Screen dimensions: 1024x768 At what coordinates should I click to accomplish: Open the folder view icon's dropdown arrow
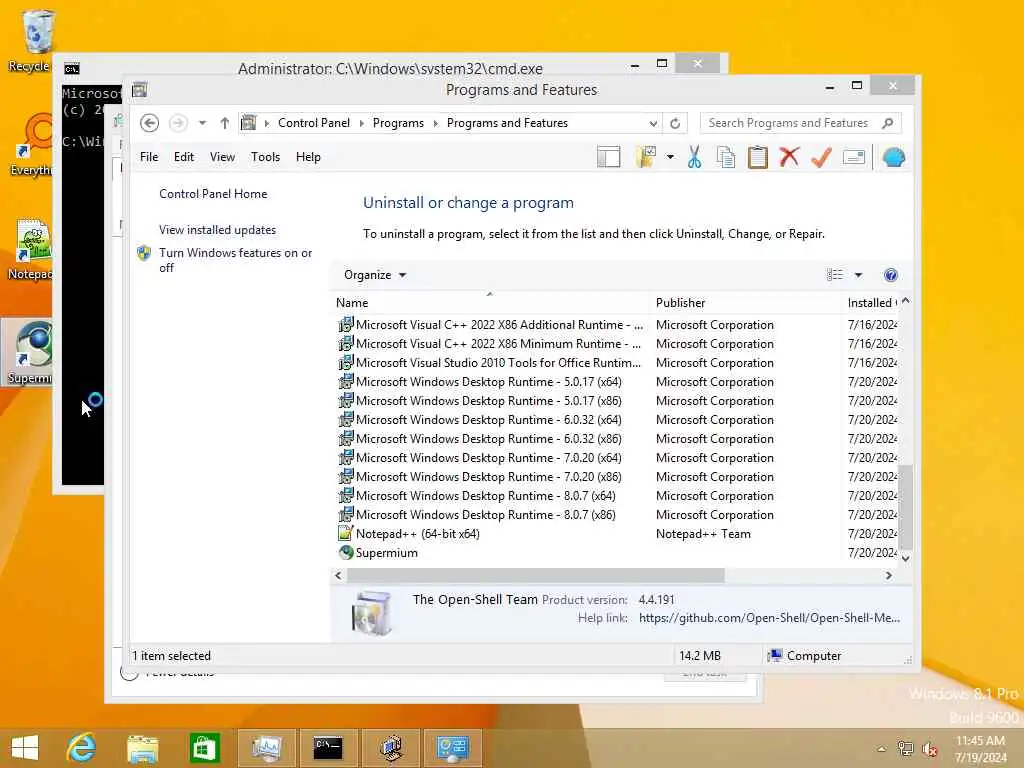(x=670, y=157)
